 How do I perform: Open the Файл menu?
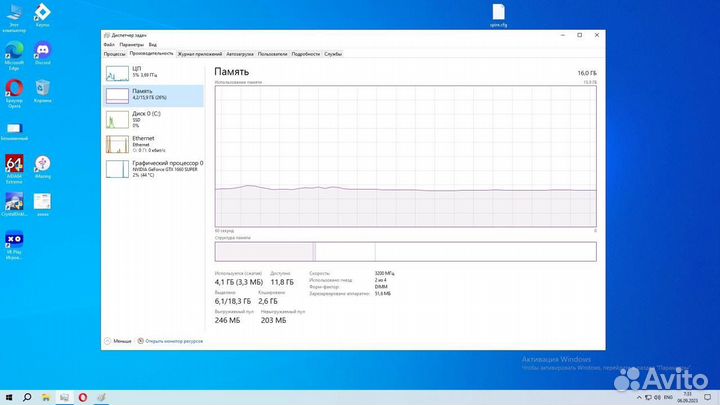pos(109,44)
